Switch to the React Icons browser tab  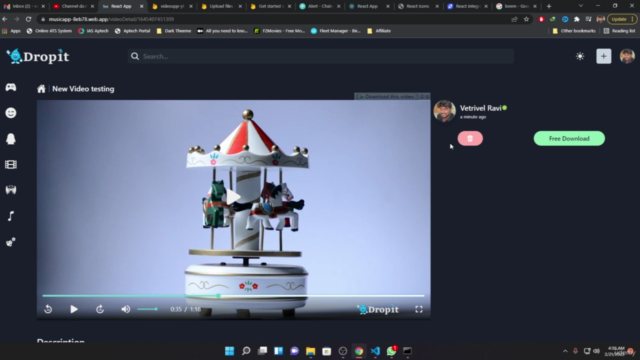tap(418, 6)
